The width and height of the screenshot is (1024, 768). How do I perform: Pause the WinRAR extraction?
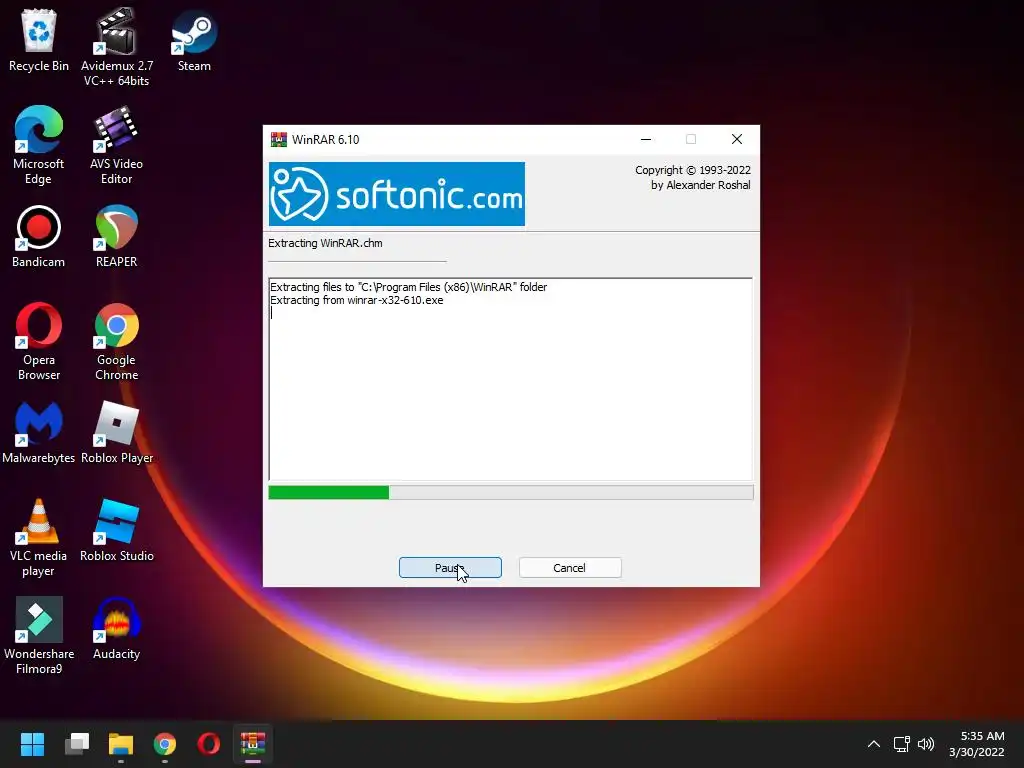[x=450, y=568]
